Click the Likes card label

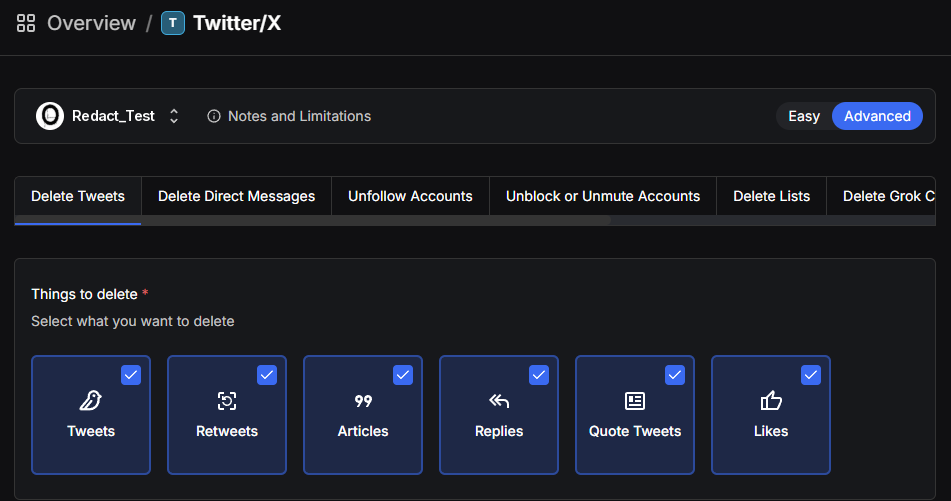771,431
